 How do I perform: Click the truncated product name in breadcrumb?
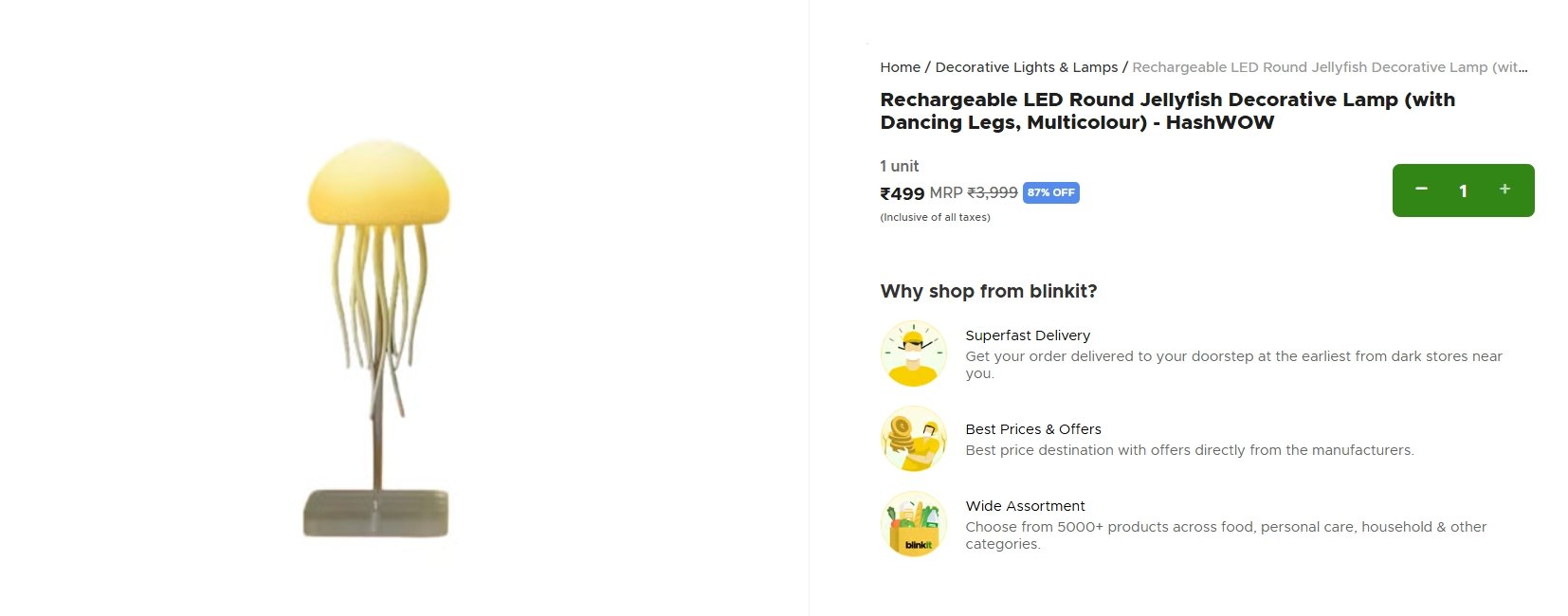(1329, 67)
